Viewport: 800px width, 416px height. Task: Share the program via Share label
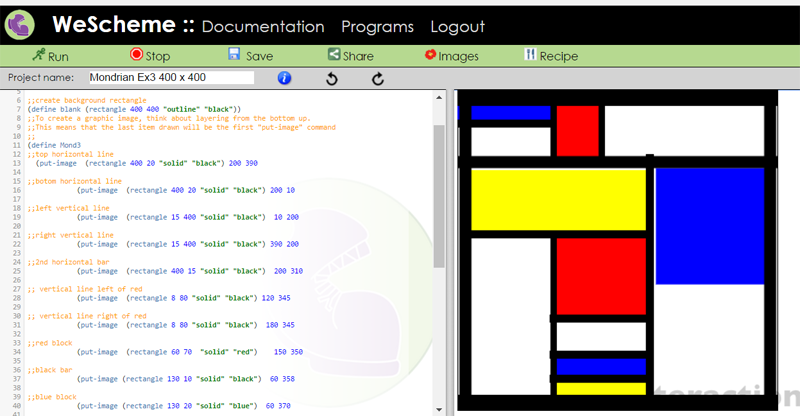[358, 56]
